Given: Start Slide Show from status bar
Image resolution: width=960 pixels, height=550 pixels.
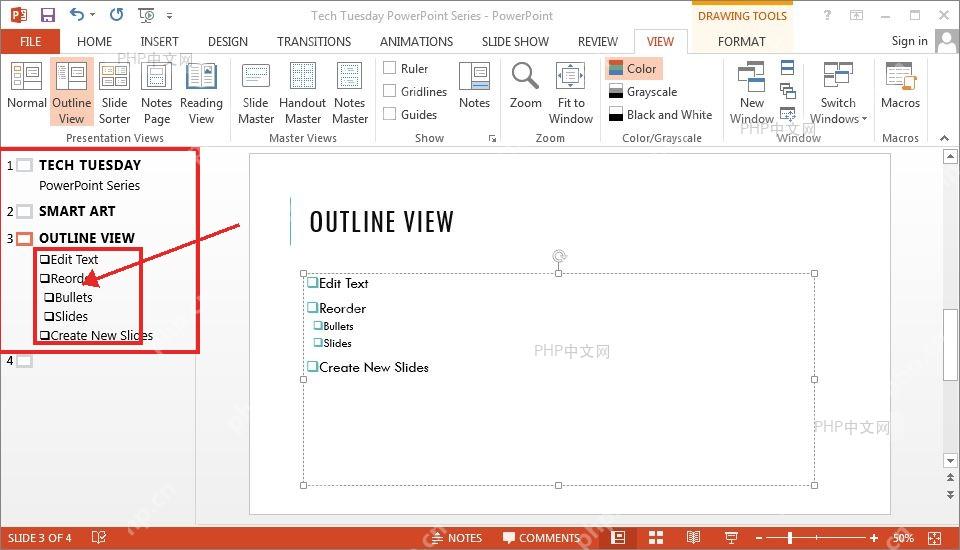Looking at the screenshot, I should (730, 538).
